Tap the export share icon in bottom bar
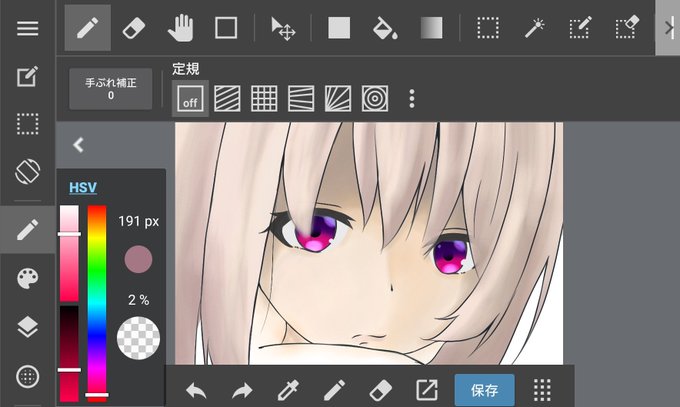 click(x=427, y=390)
